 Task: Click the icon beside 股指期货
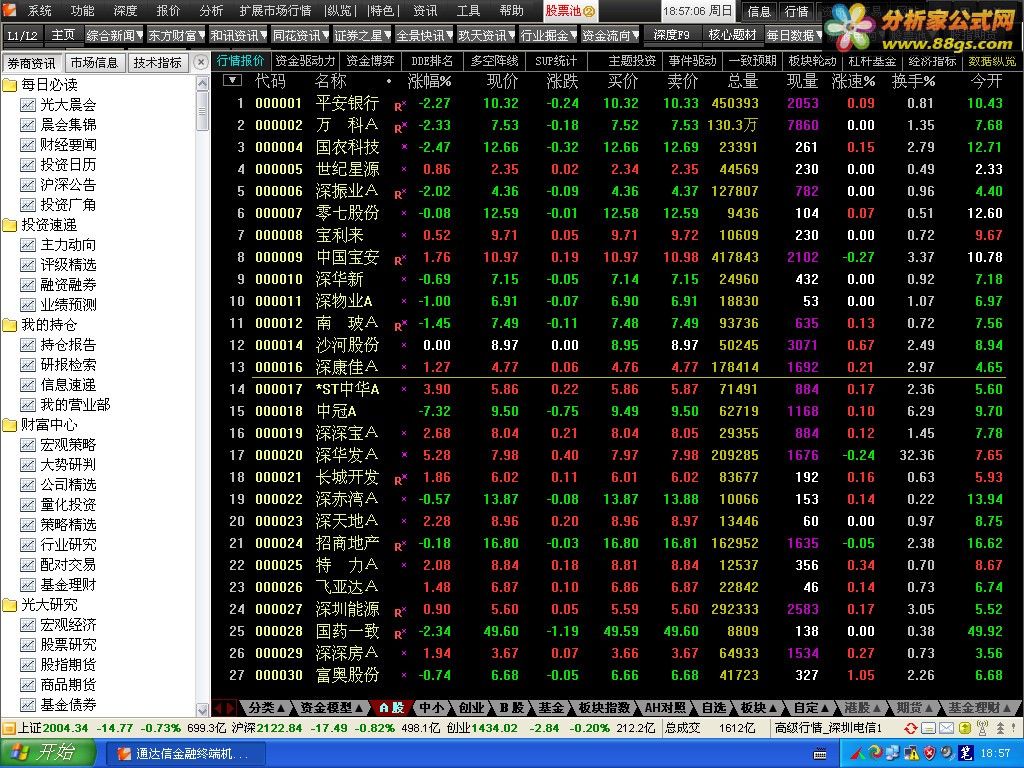pyautogui.click(x=27, y=665)
